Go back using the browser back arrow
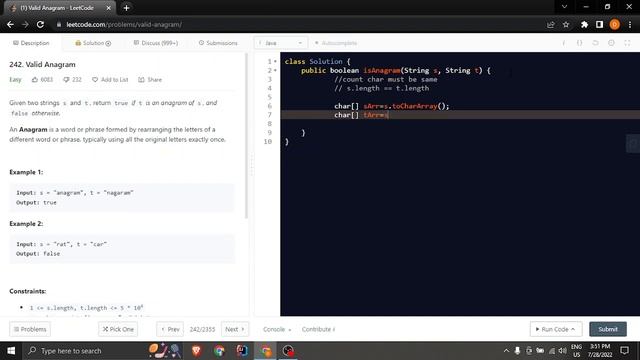The image size is (640, 360). [10, 24]
